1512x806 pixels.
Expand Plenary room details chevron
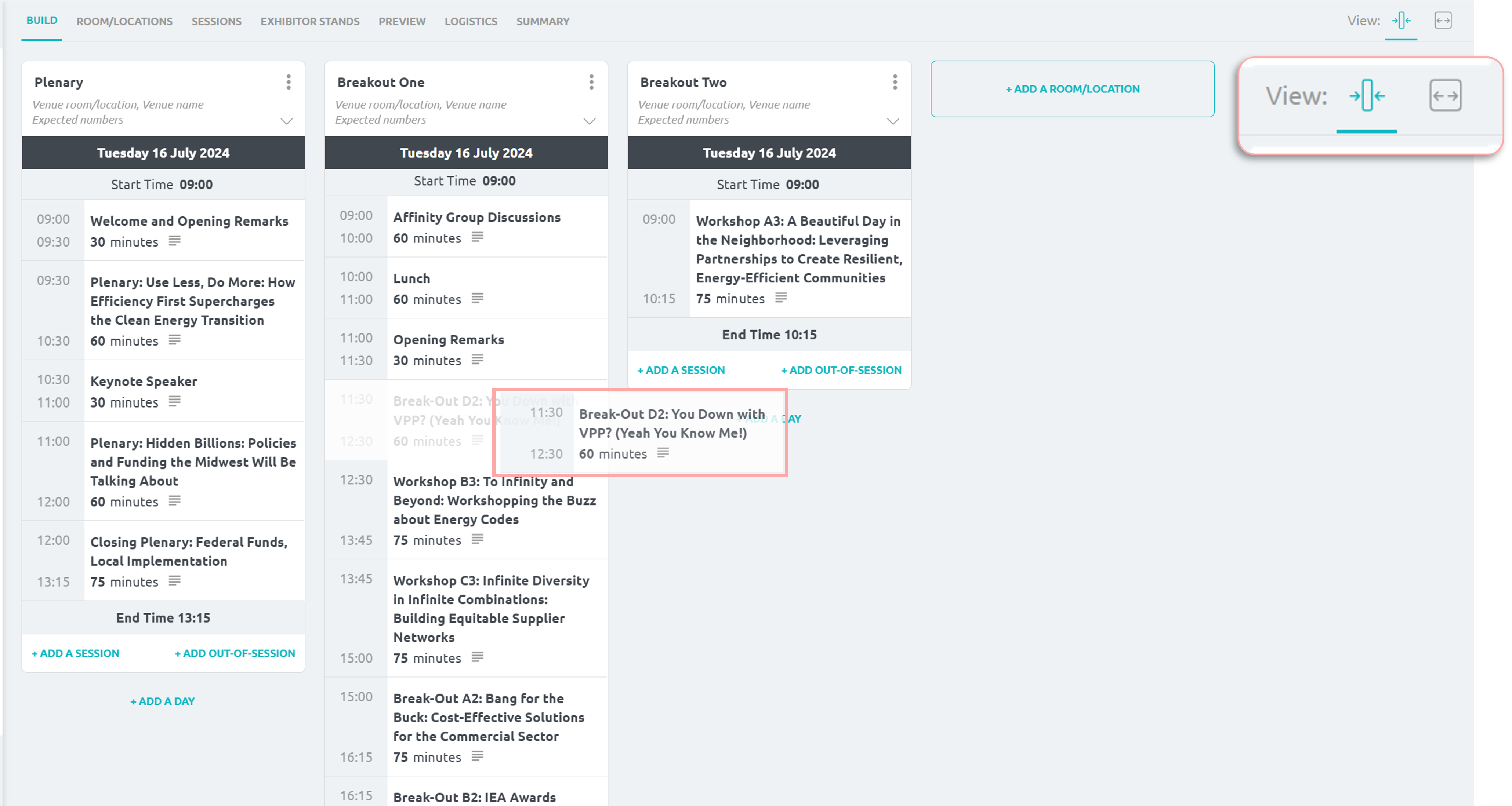286,121
